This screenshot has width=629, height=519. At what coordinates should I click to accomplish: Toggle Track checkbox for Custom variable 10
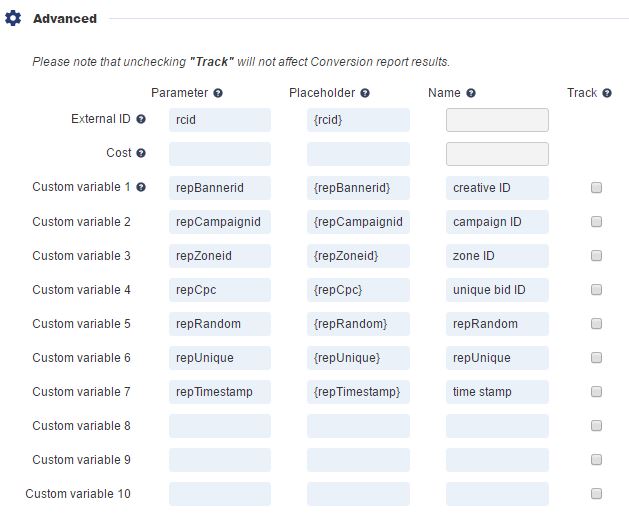click(x=597, y=494)
